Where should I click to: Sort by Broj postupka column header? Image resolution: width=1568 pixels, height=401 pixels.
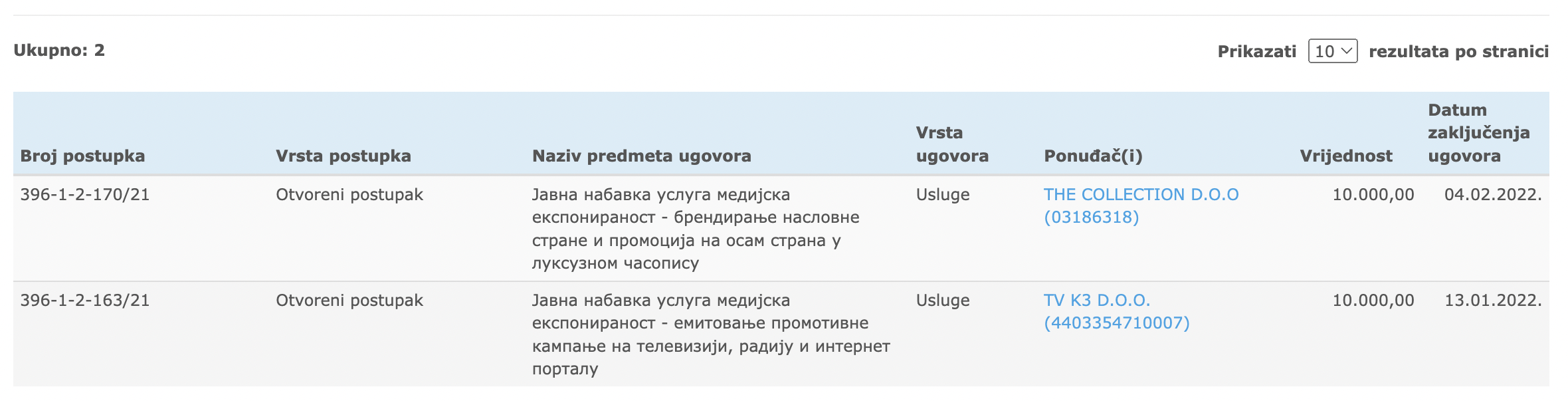(82, 156)
